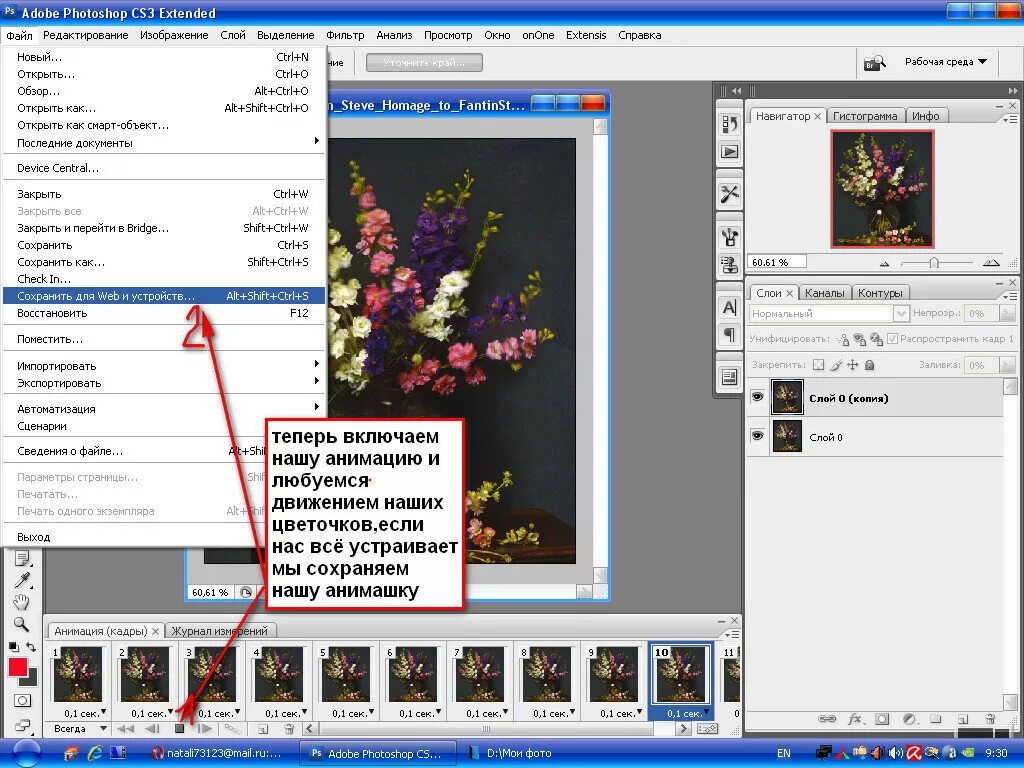Select the next animation frame

[x=204, y=729]
